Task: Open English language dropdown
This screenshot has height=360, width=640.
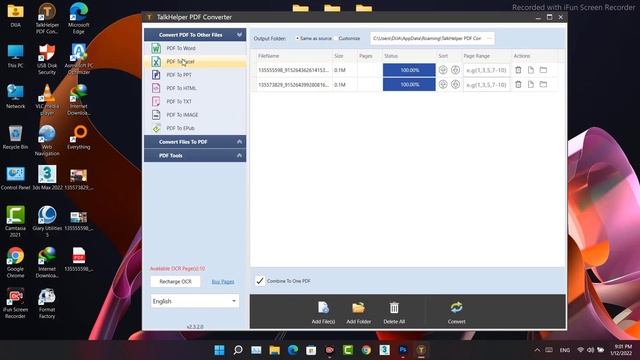Action: pos(195,301)
